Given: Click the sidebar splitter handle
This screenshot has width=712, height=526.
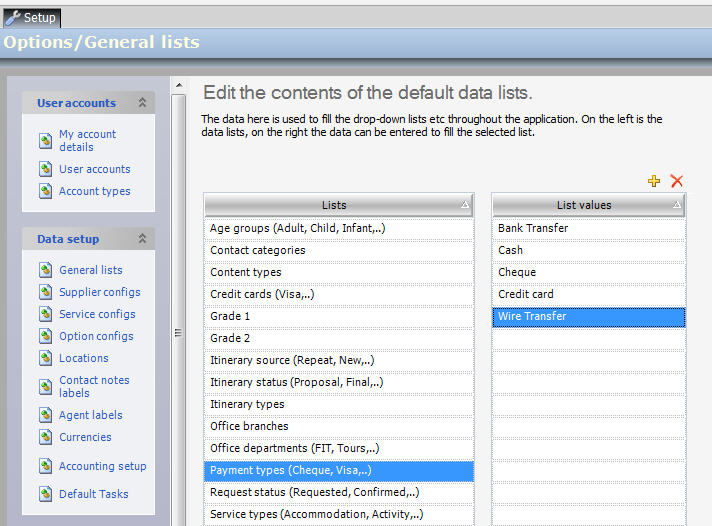Looking at the screenshot, I should pos(177,335).
